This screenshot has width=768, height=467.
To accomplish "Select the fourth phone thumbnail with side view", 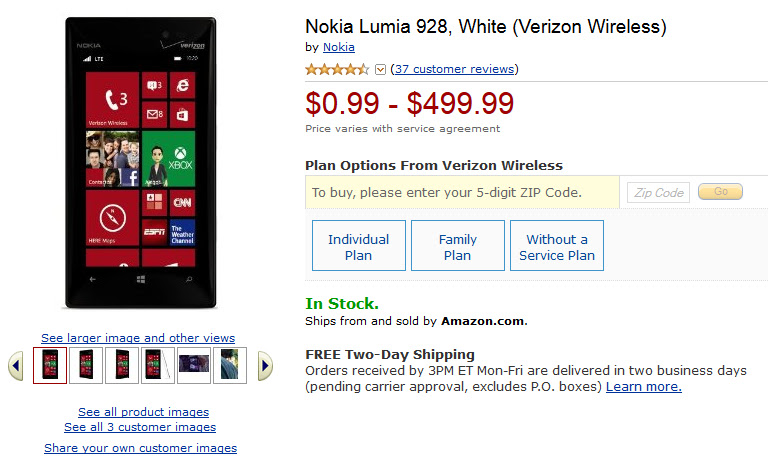I will coord(158,366).
